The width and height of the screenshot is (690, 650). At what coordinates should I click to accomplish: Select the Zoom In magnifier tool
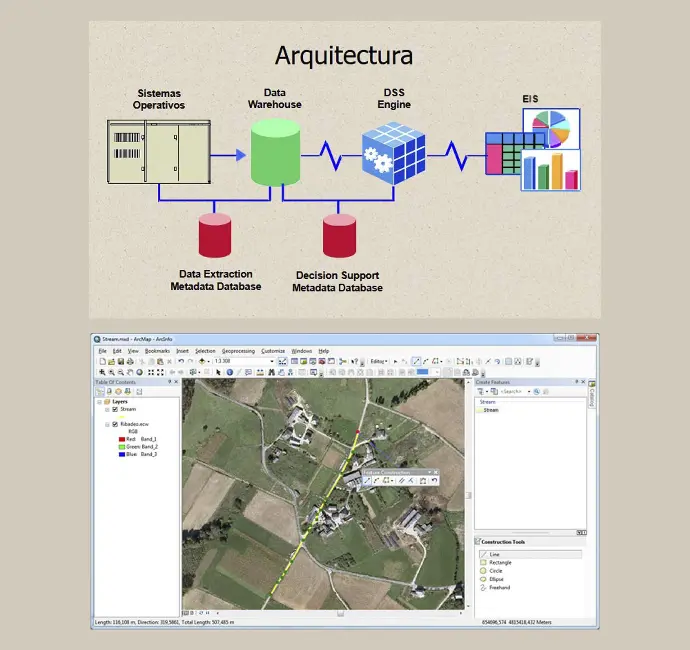102,372
